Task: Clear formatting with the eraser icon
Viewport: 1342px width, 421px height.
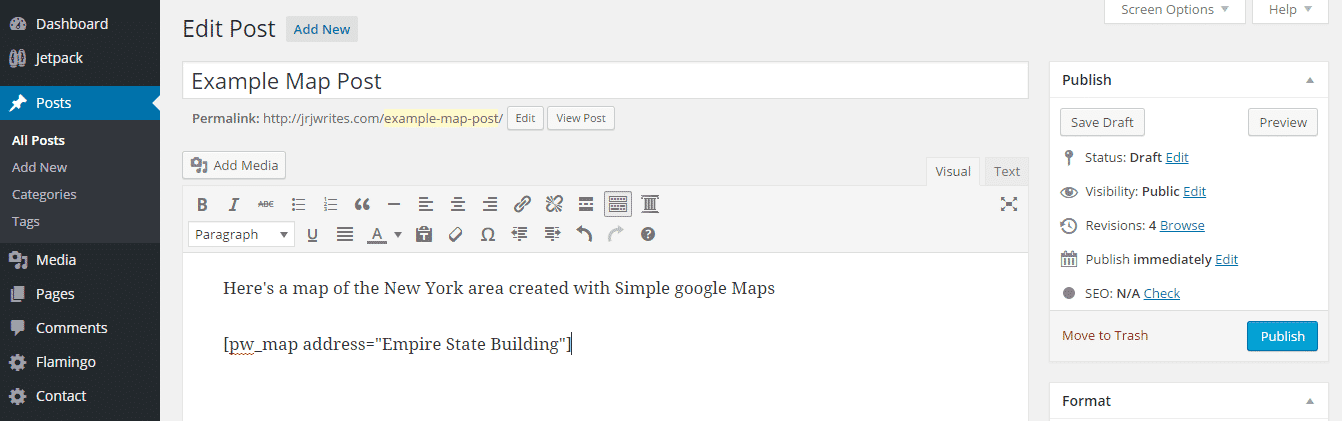Action: tap(456, 234)
